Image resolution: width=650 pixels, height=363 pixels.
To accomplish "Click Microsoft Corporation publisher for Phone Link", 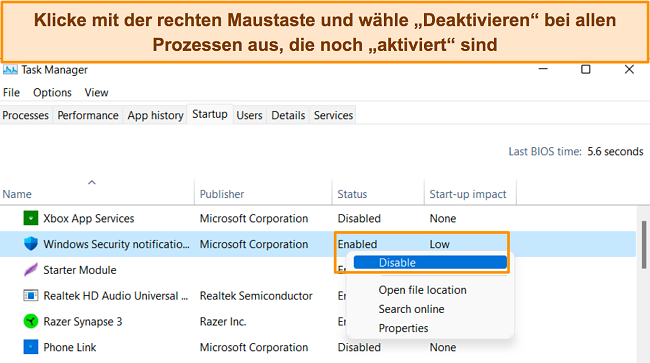I will [254, 347].
